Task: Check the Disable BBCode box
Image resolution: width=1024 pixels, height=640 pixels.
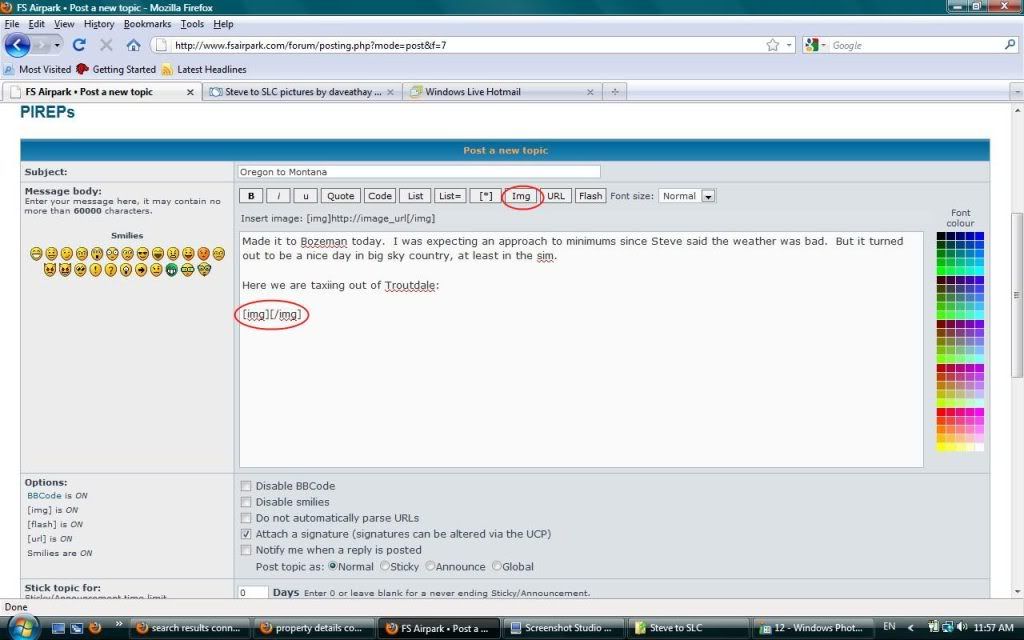Action: [x=246, y=486]
